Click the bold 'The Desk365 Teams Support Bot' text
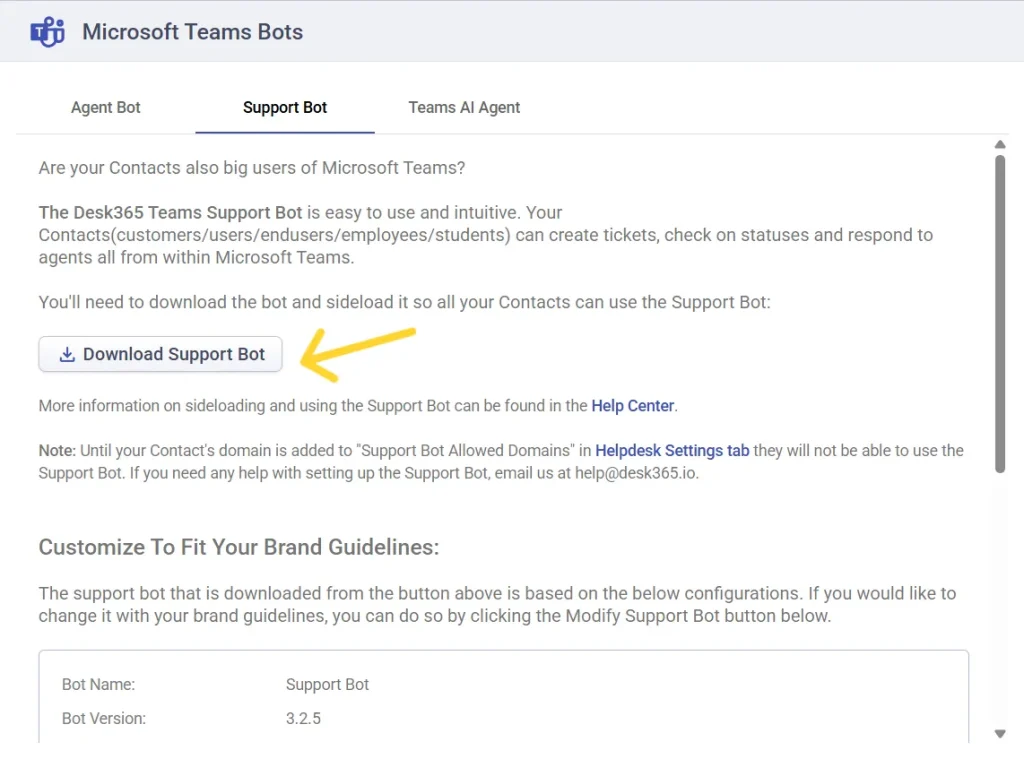The image size is (1024, 759). 170,212
